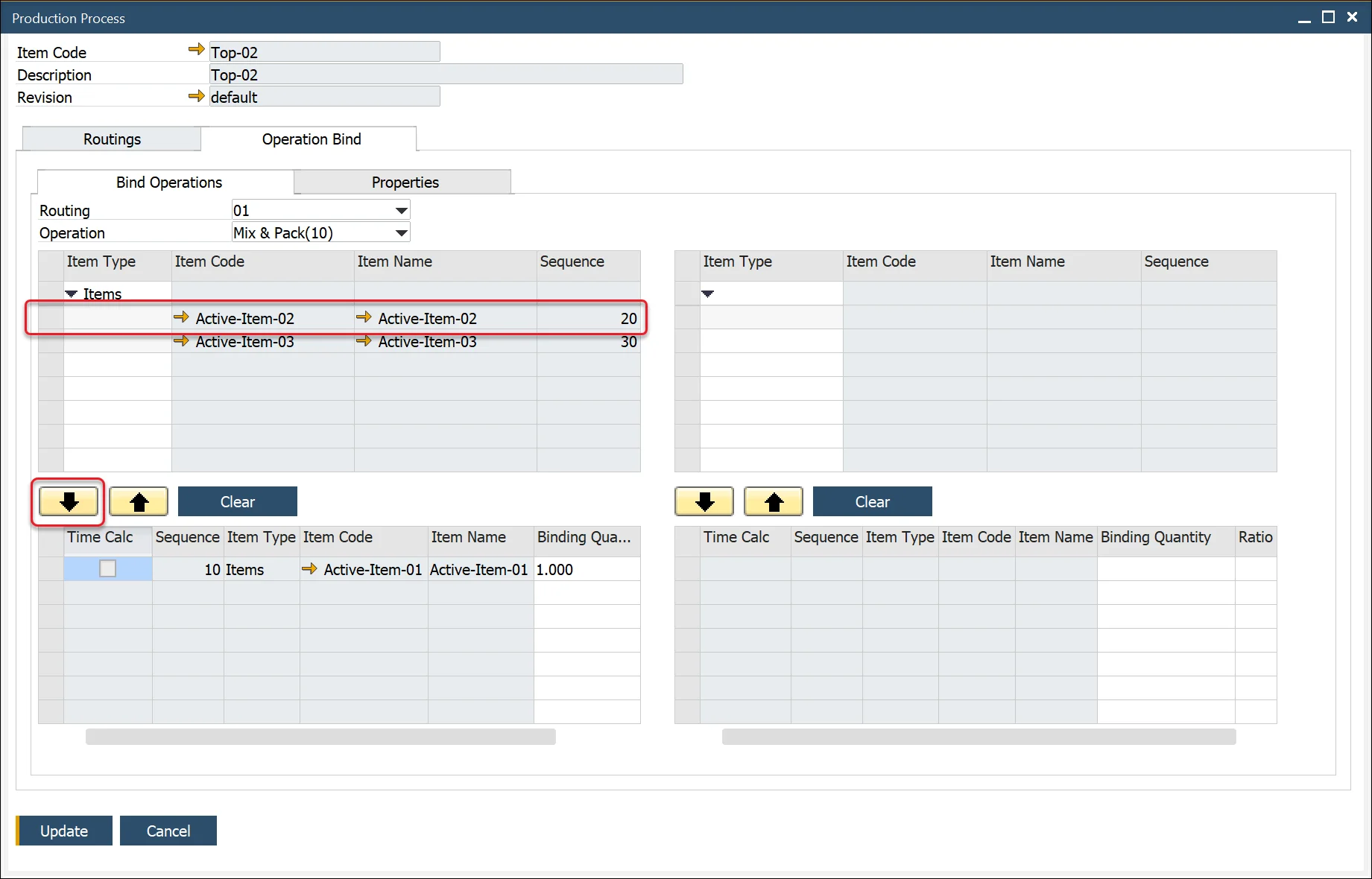Screen dimensions: 1372x879
Task: Open Active-Item-02 item code link arrow
Action: point(181,318)
